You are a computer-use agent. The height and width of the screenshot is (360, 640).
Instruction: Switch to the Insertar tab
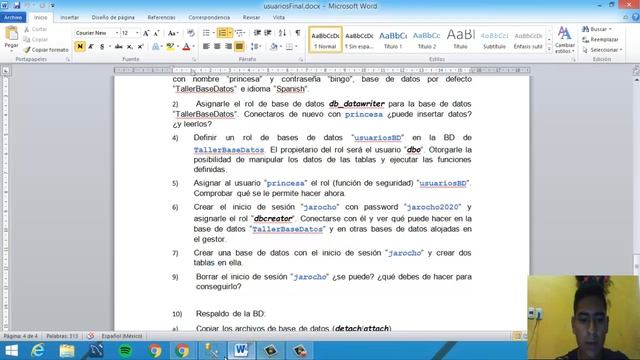[69, 18]
